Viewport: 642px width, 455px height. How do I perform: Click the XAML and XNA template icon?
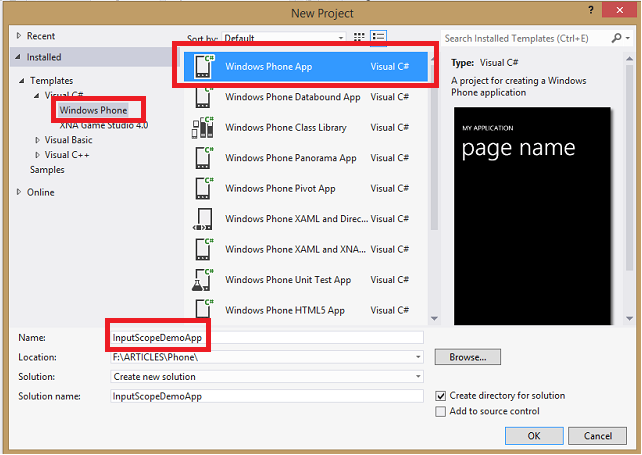coord(203,249)
